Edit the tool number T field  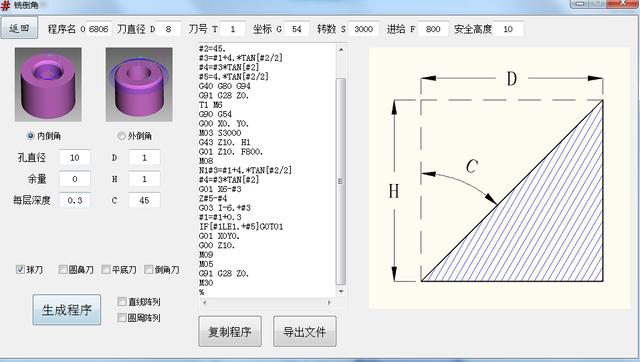click(233, 29)
